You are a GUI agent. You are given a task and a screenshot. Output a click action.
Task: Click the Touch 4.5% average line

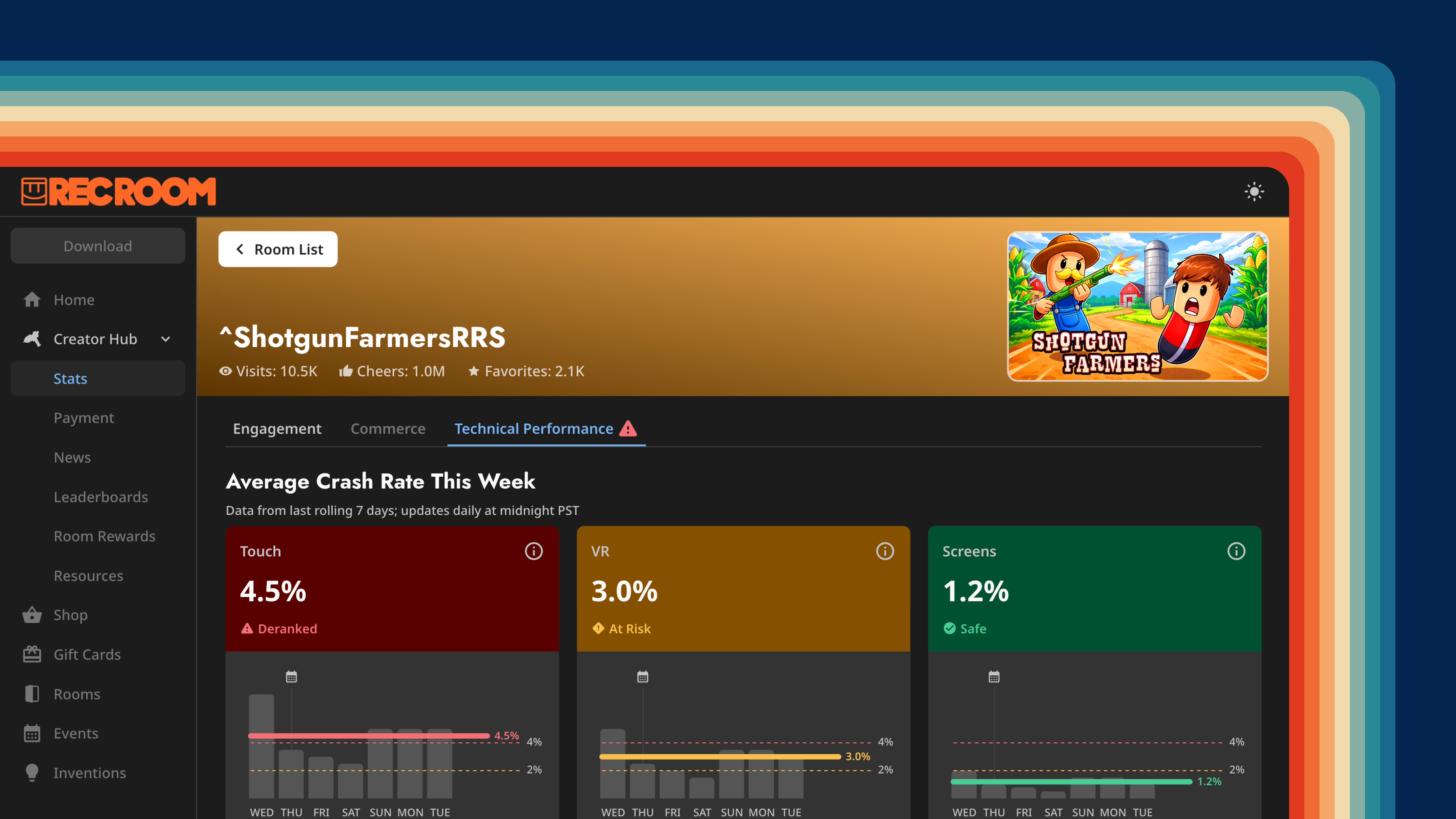click(369, 736)
